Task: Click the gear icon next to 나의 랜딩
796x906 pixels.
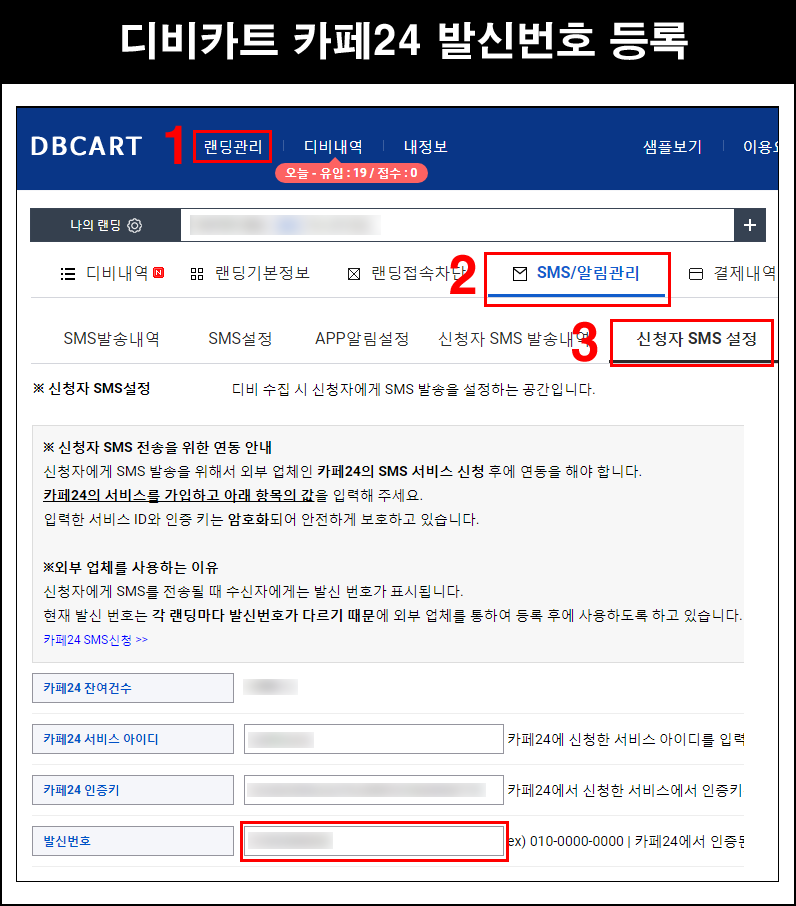Action: [x=135, y=226]
